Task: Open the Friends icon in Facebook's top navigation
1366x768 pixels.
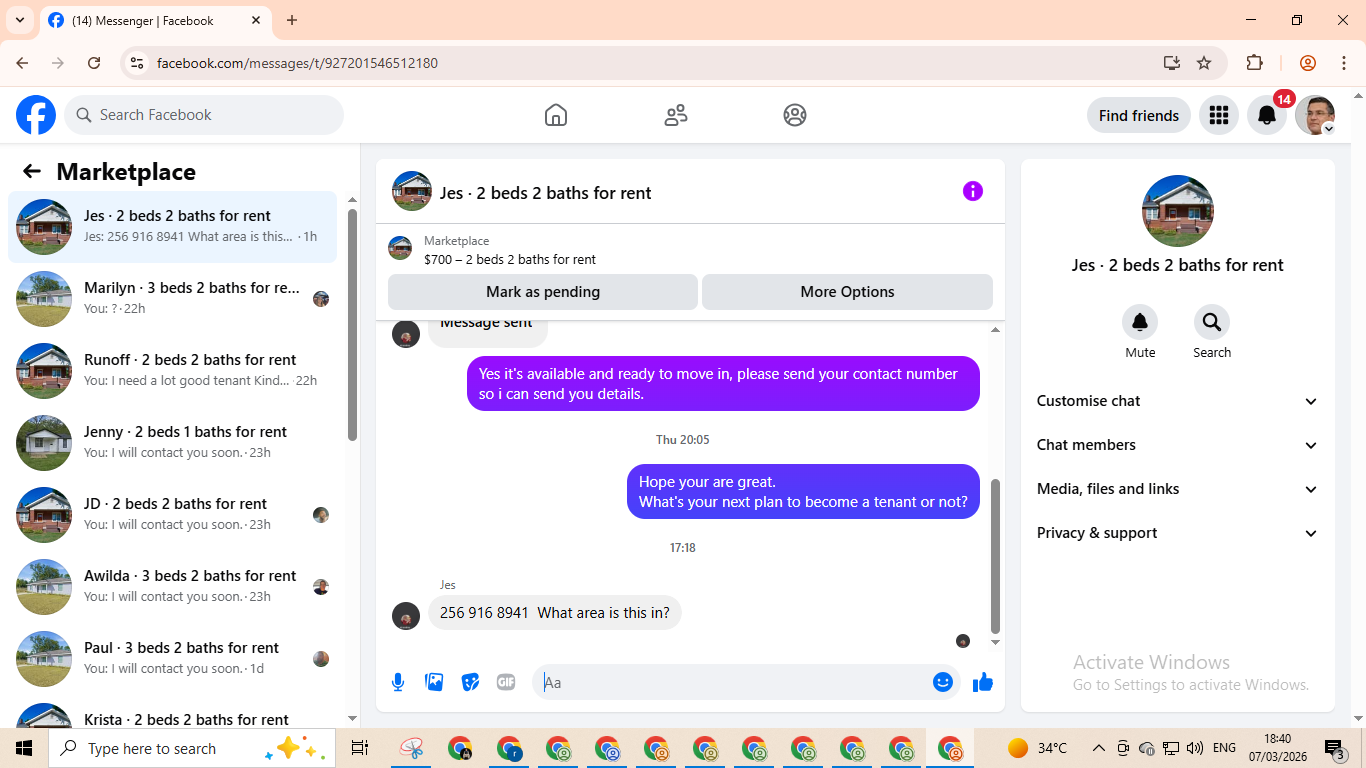Action: [x=676, y=115]
